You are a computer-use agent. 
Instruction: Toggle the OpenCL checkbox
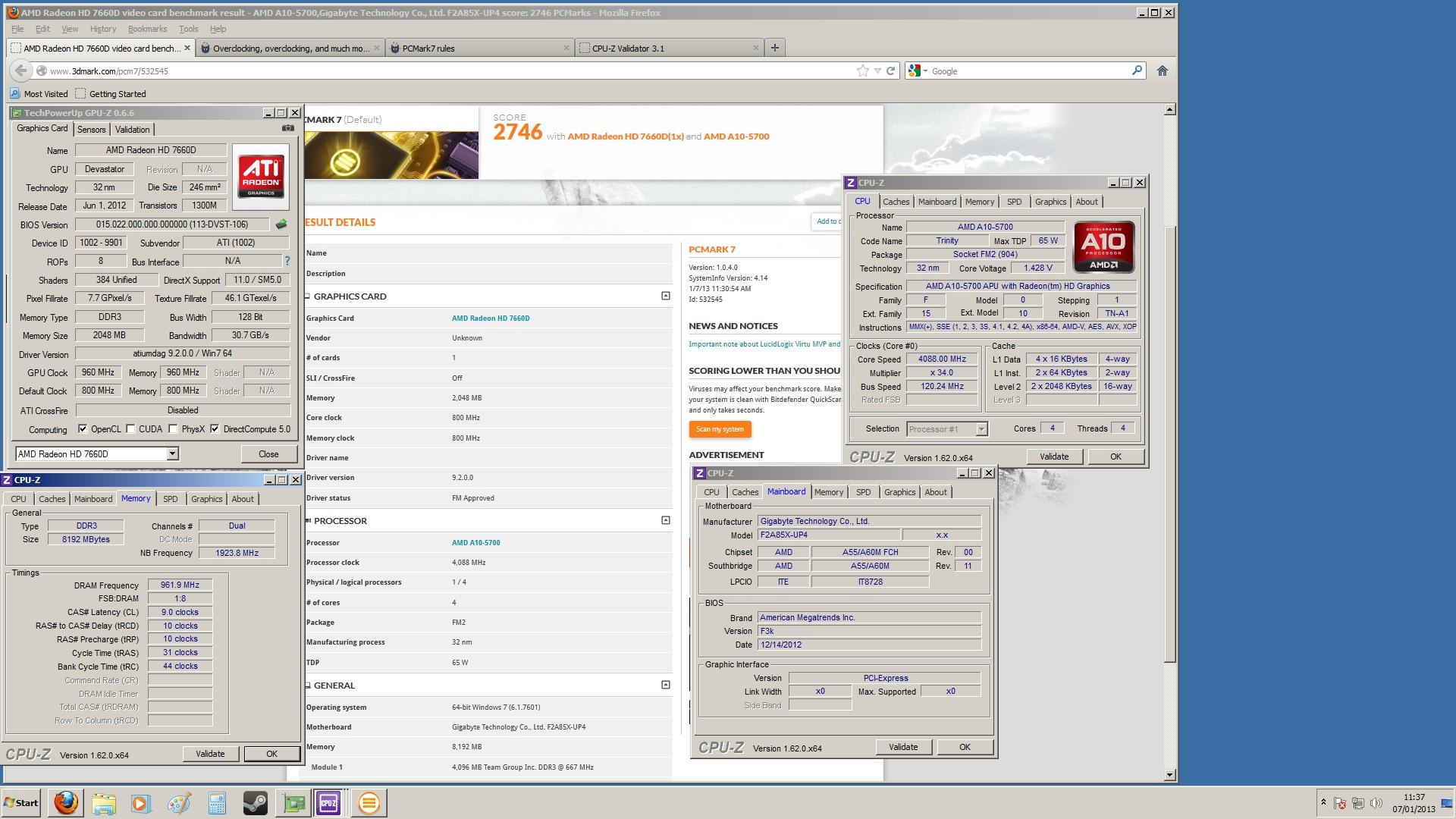point(83,428)
